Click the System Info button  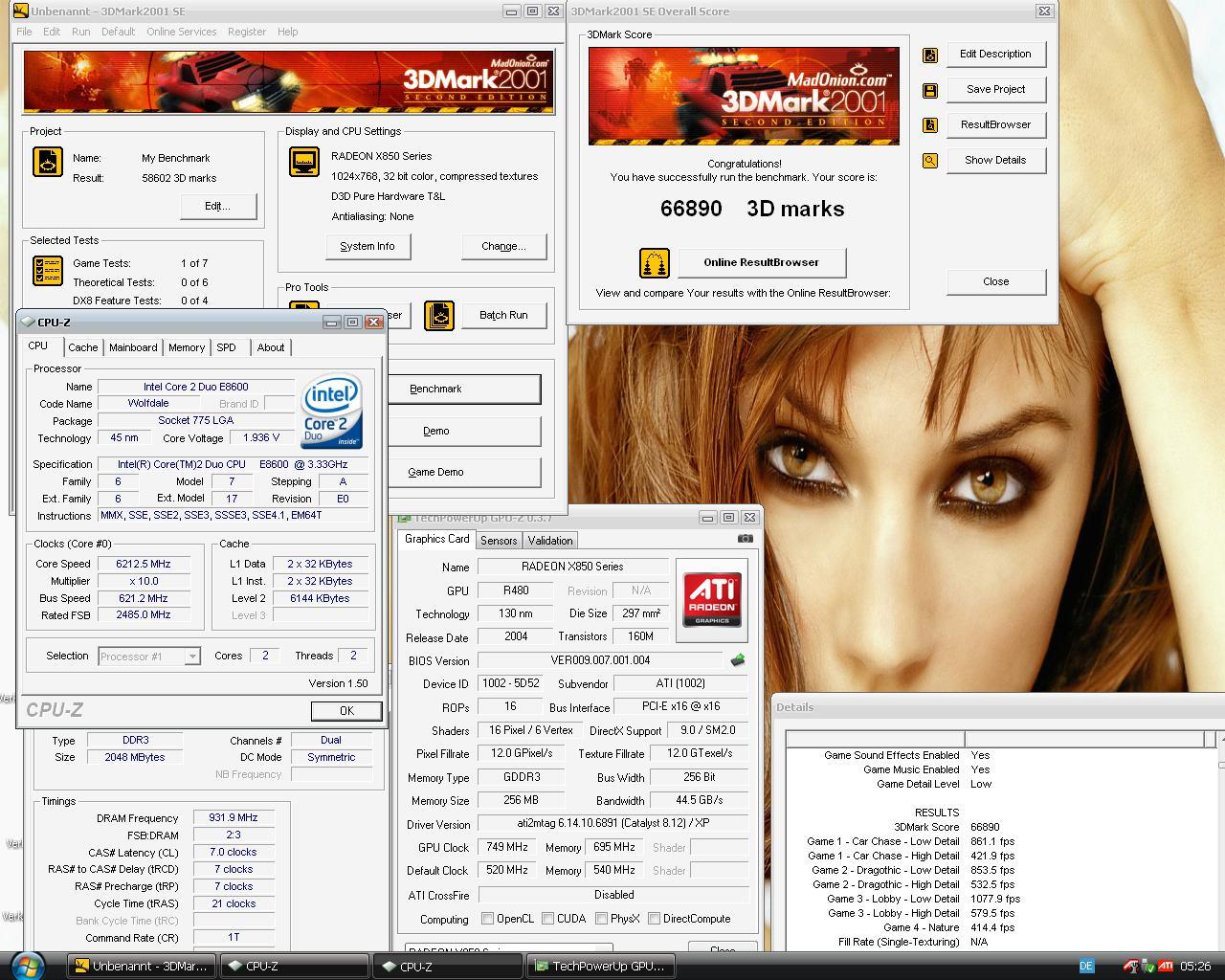367,246
